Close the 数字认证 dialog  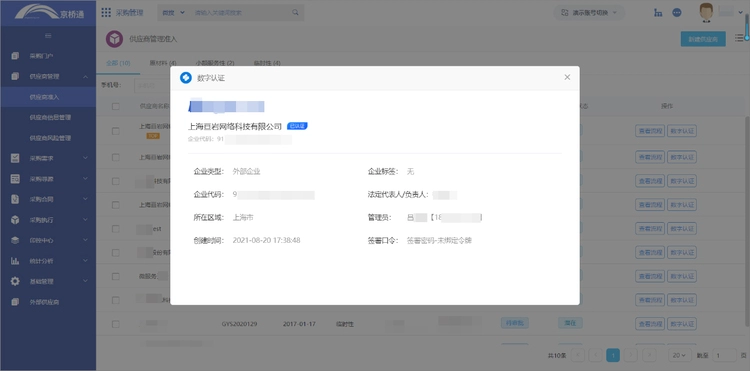click(567, 77)
